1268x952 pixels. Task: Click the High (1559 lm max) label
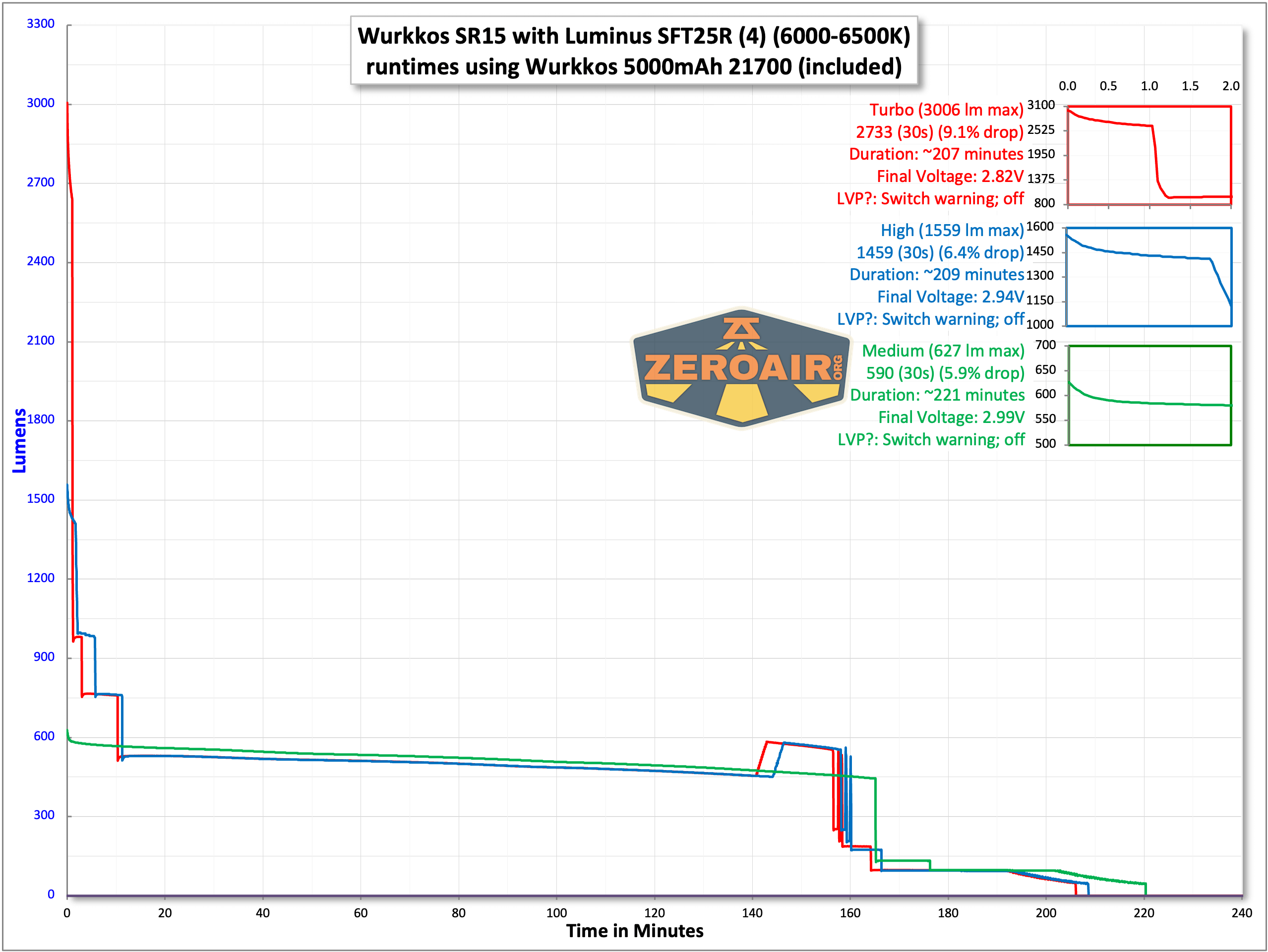(x=952, y=231)
